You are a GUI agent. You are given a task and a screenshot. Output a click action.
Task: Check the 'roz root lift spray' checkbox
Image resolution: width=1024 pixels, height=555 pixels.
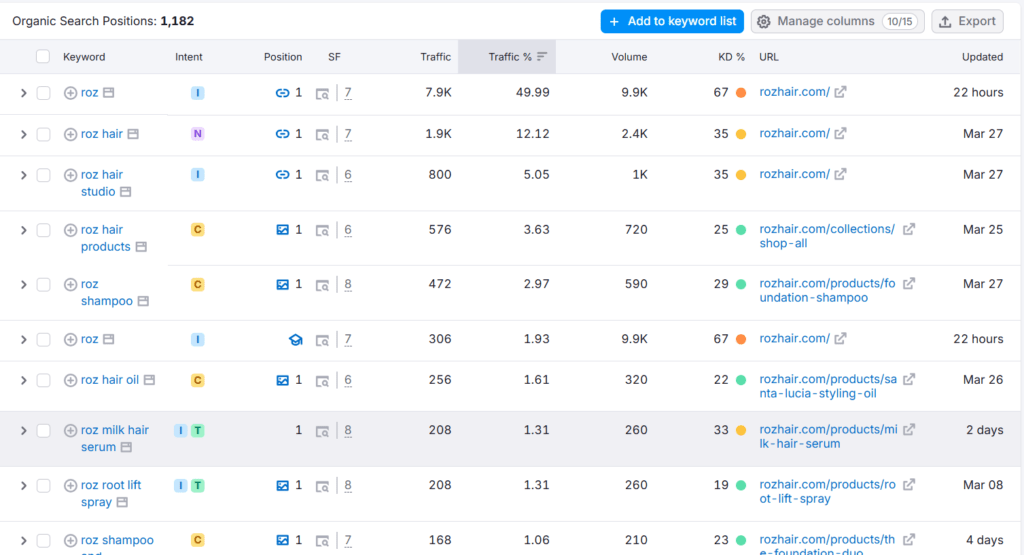43,485
